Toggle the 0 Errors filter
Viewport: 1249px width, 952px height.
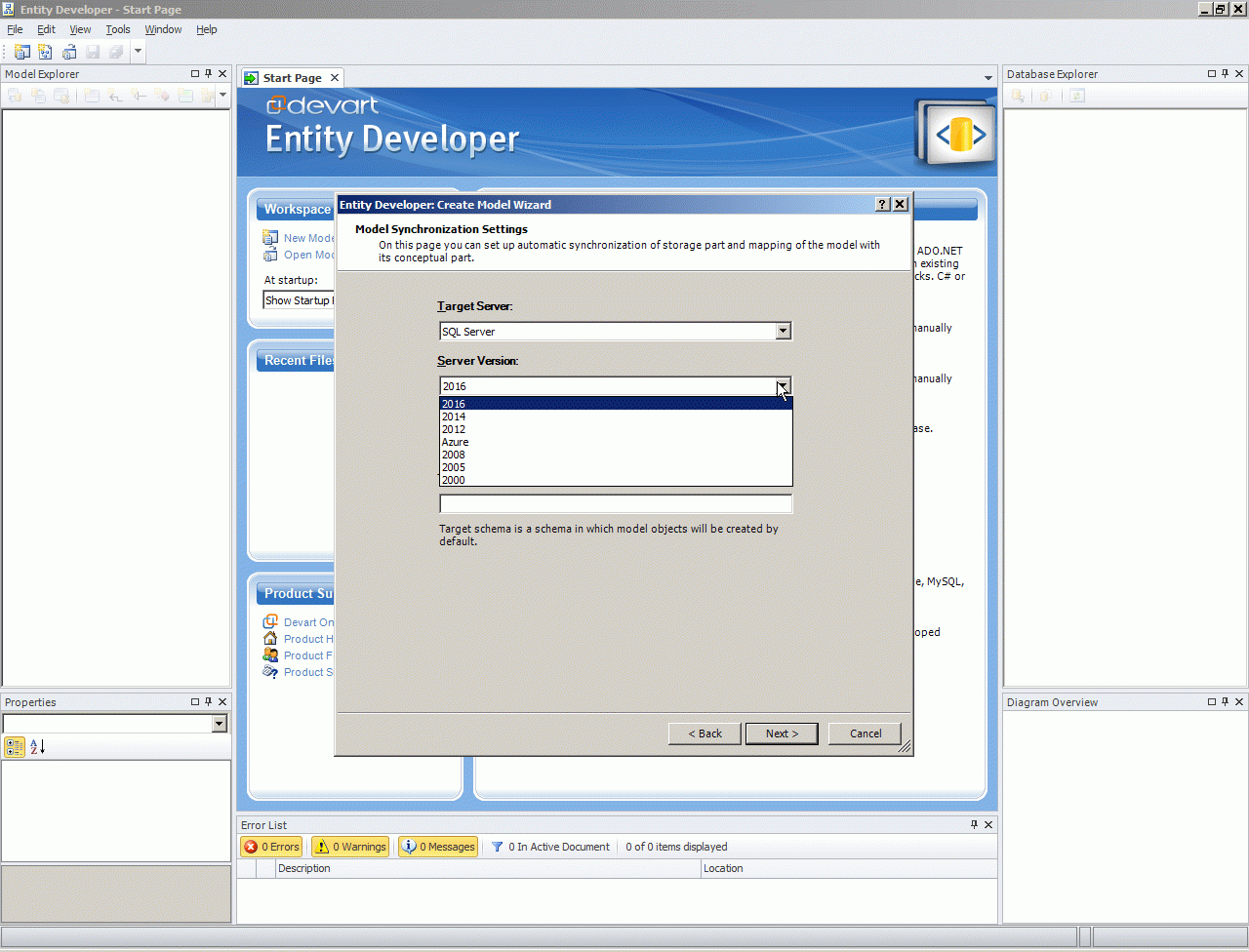tap(272, 847)
